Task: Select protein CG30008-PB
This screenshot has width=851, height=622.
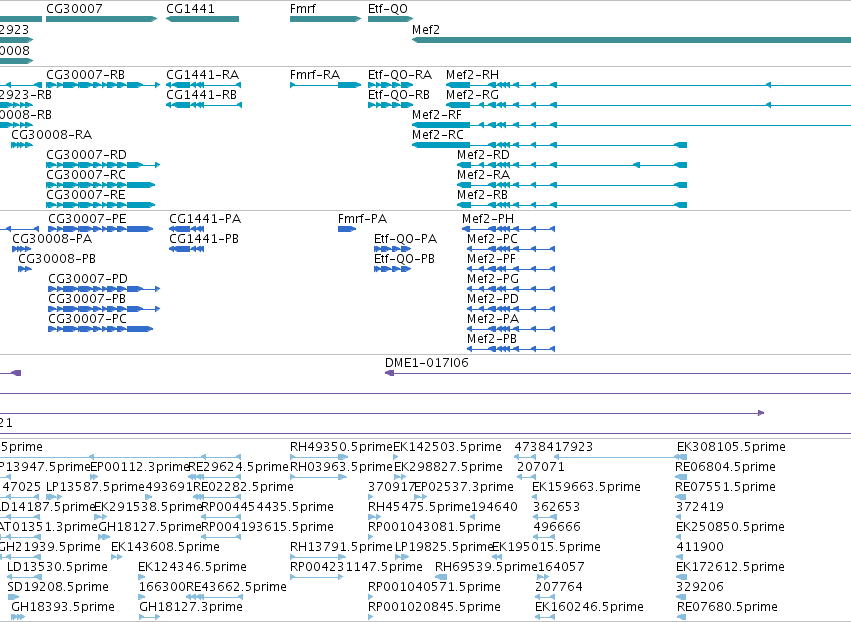Action: tap(24, 269)
